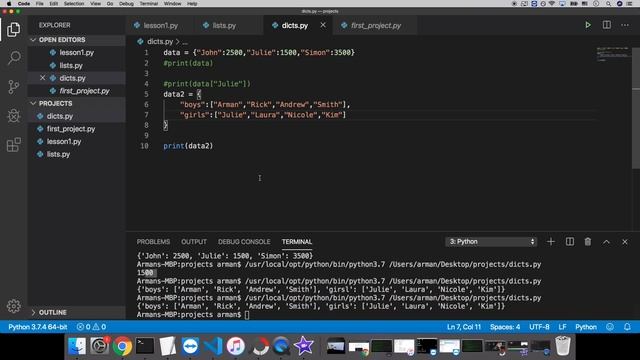Image resolution: width=640 pixels, height=360 pixels.
Task: Open the terminal selector dropdown 3: Python
Action: click(491, 242)
